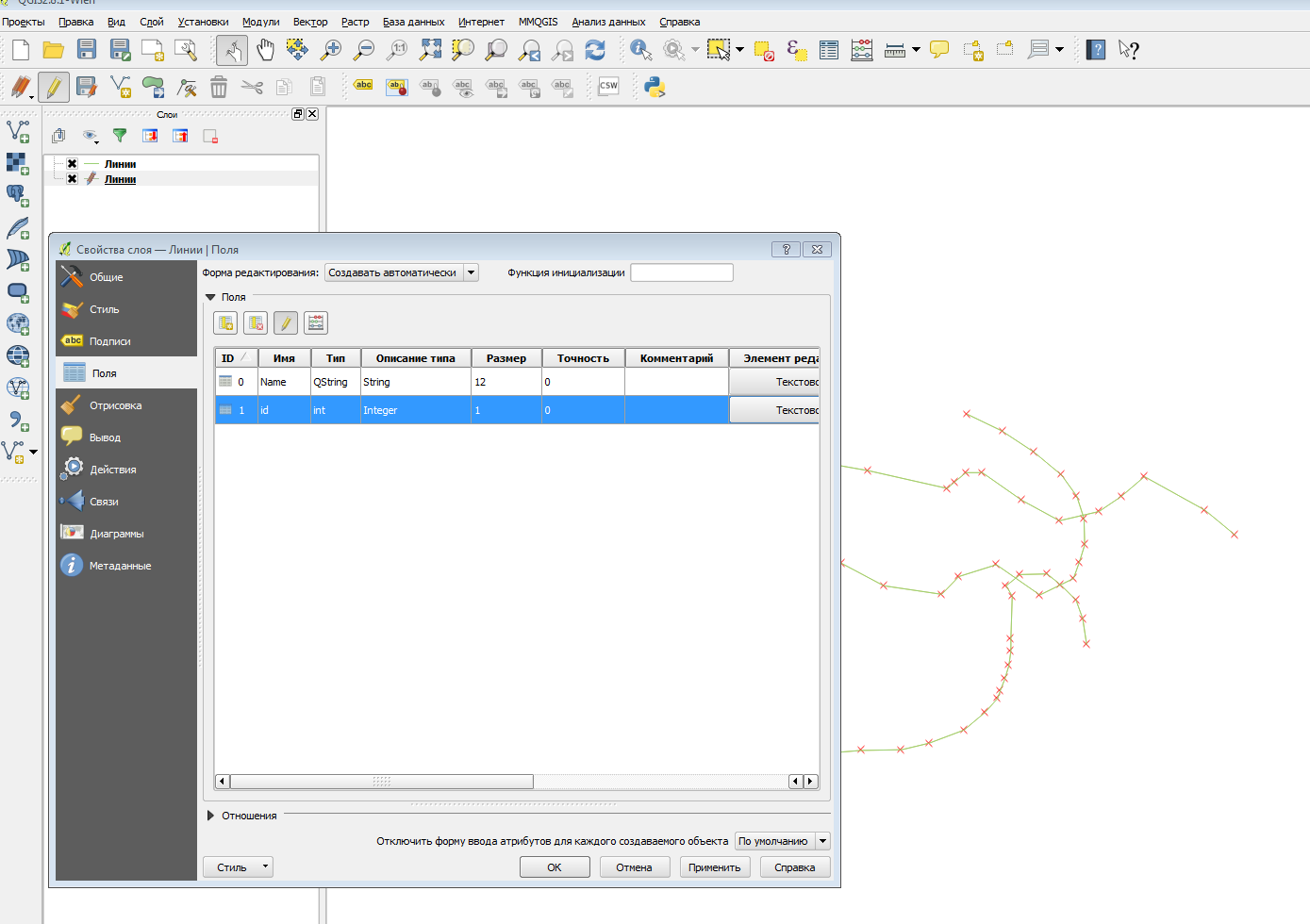Image resolution: width=1310 pixels, height=924 pixels.
Task: Open the field calculator in fields dialog
Action: [x=316, y=323]
